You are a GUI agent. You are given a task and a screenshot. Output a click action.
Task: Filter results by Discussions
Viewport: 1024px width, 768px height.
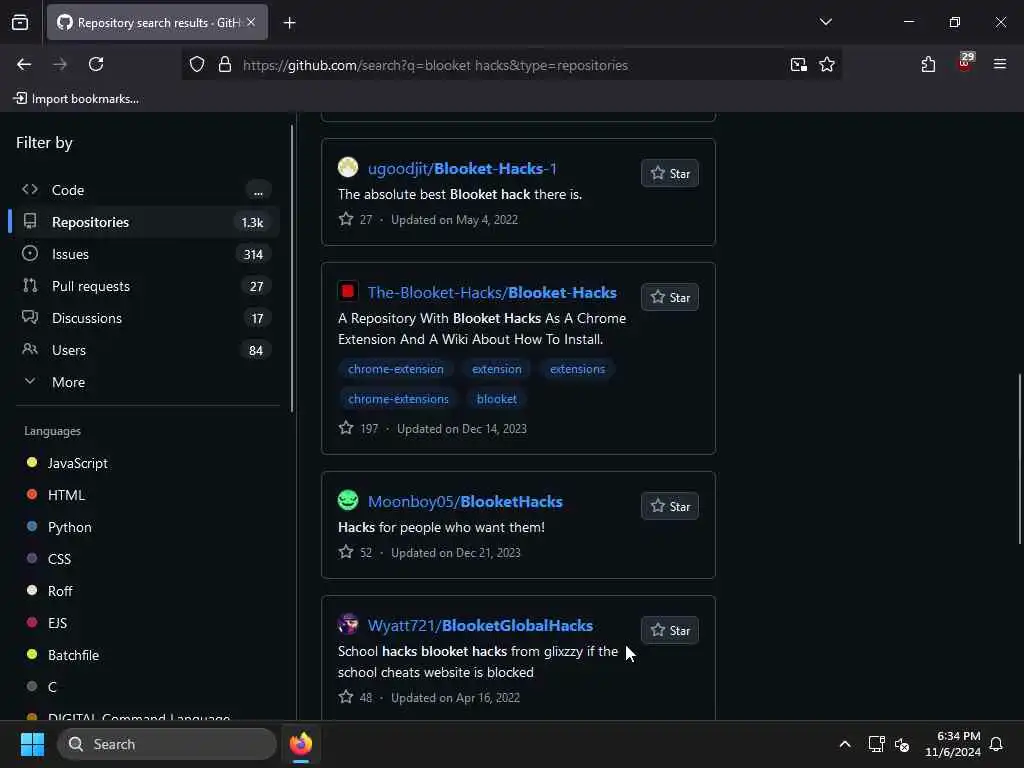[145, 318]
